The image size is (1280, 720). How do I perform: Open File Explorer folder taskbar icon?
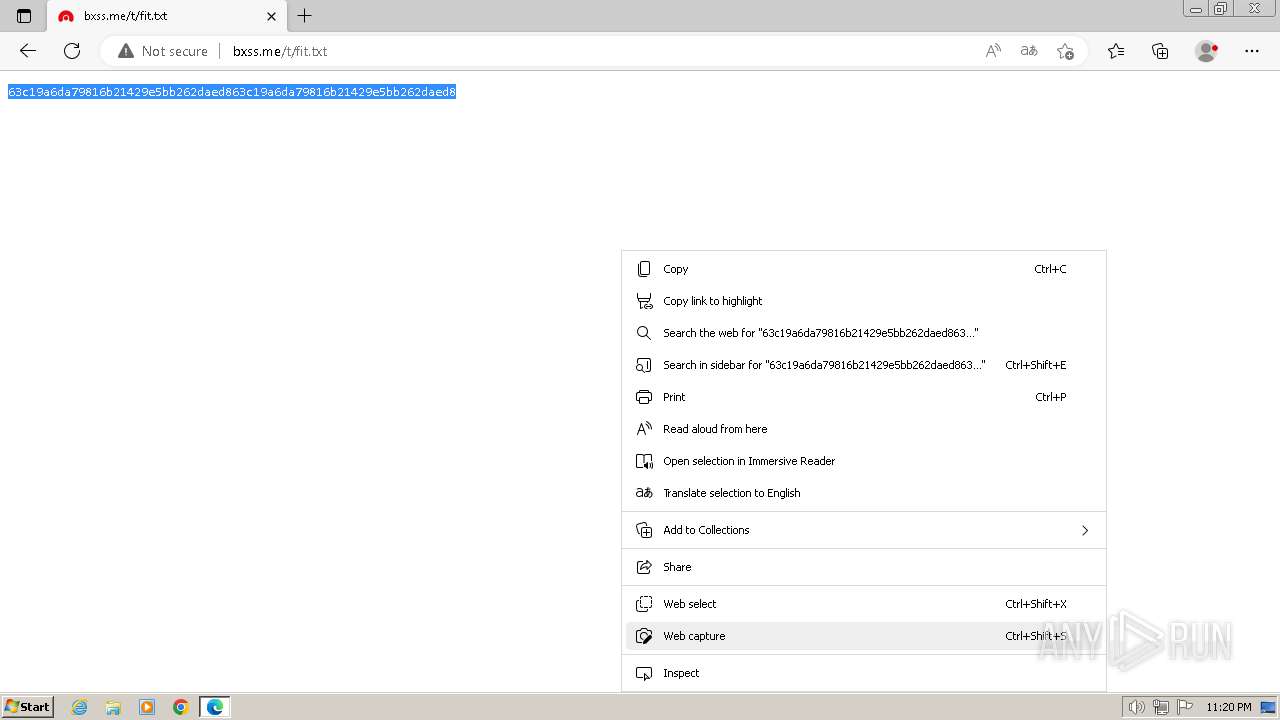(x=113, y=707)
